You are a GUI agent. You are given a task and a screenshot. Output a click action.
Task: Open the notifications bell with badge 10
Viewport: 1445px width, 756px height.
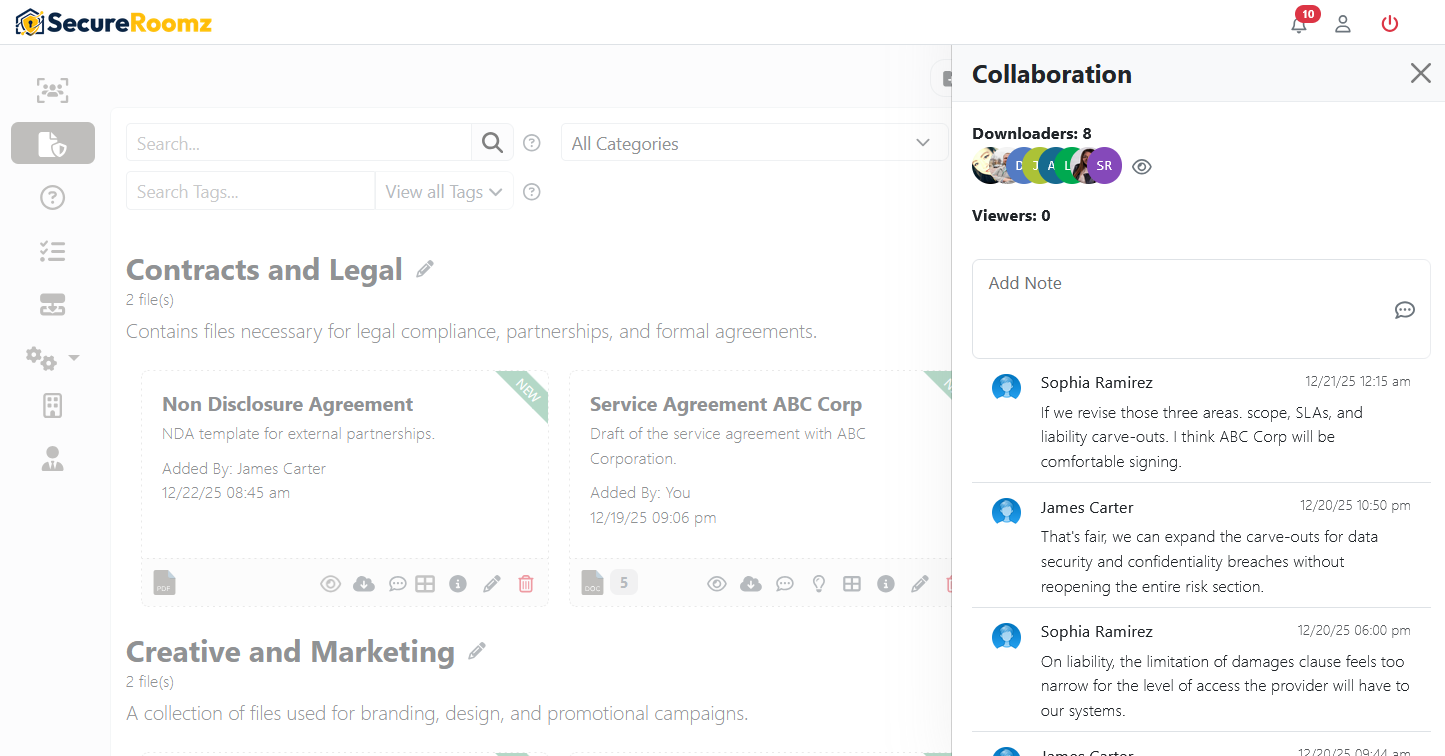(x=1299, y=24)
